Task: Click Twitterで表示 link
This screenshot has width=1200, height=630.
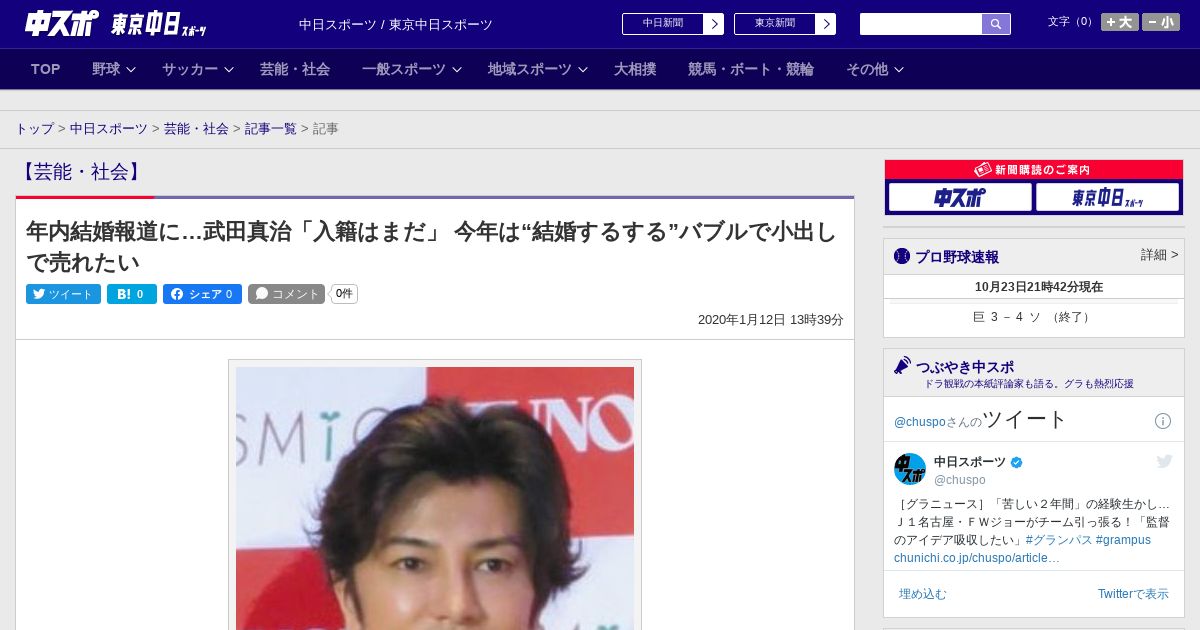Action: click(1133, 594)
